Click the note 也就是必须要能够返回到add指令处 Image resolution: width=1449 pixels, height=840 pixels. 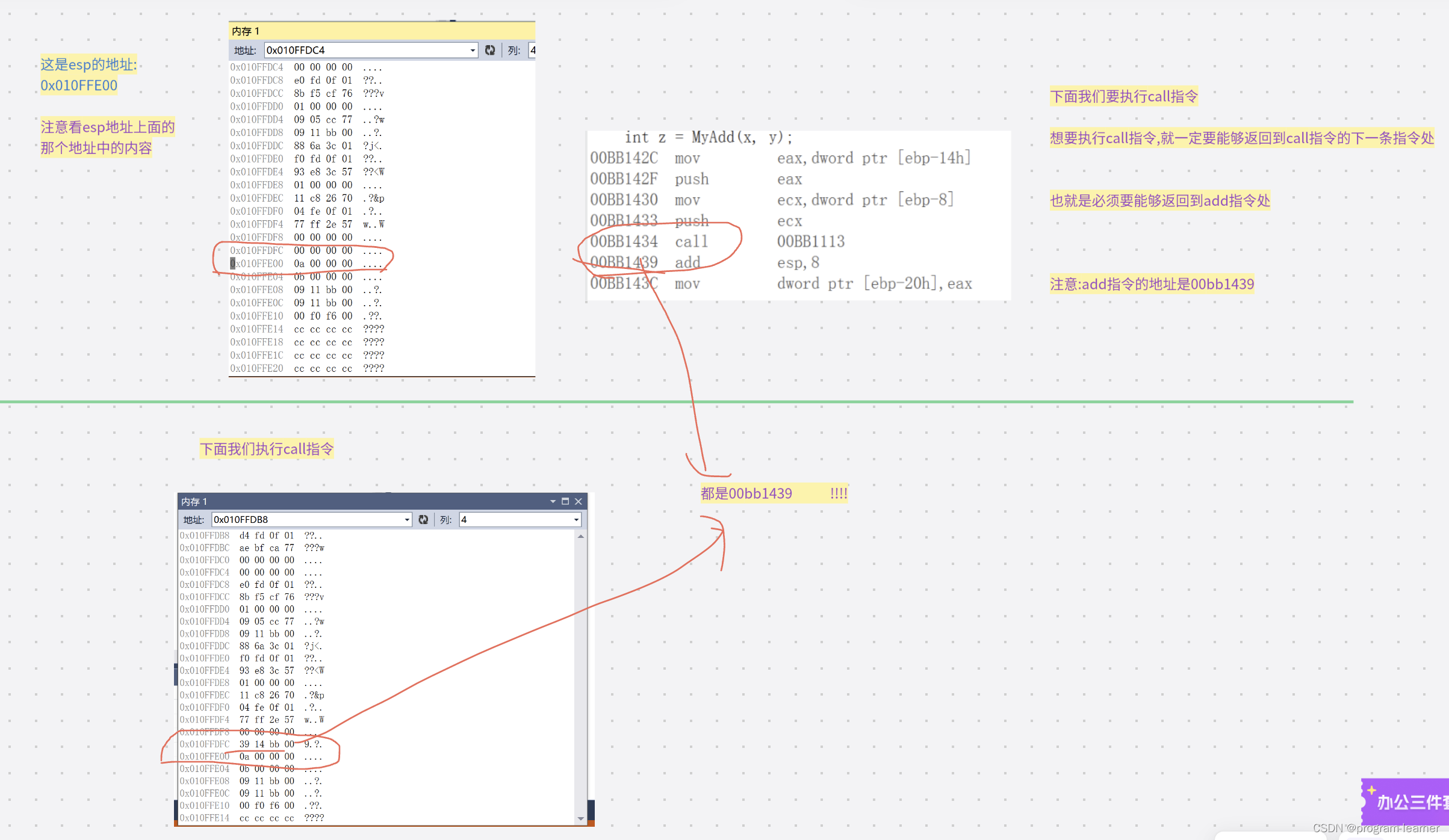click(x=1160, y=200)
